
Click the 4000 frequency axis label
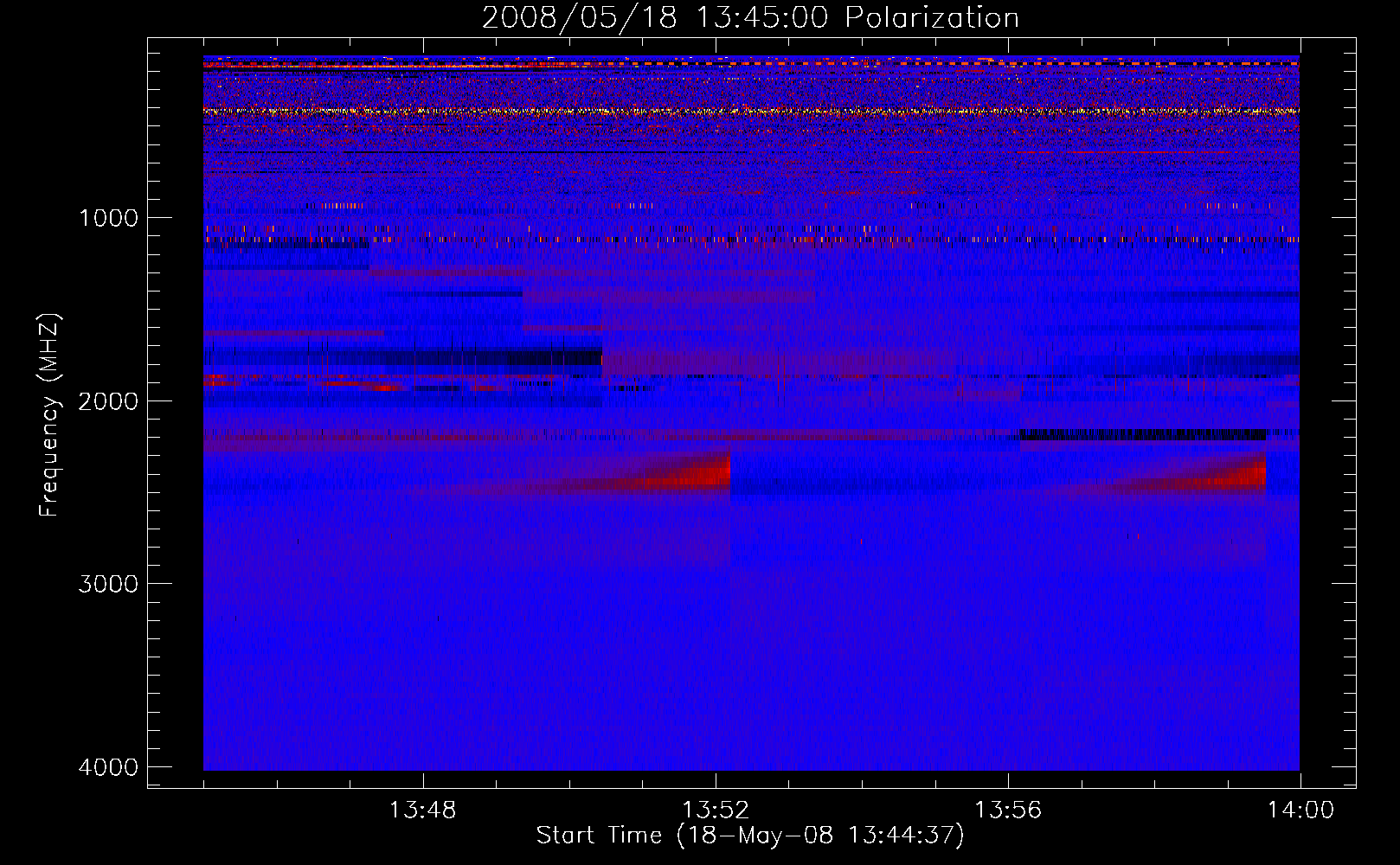108,767
